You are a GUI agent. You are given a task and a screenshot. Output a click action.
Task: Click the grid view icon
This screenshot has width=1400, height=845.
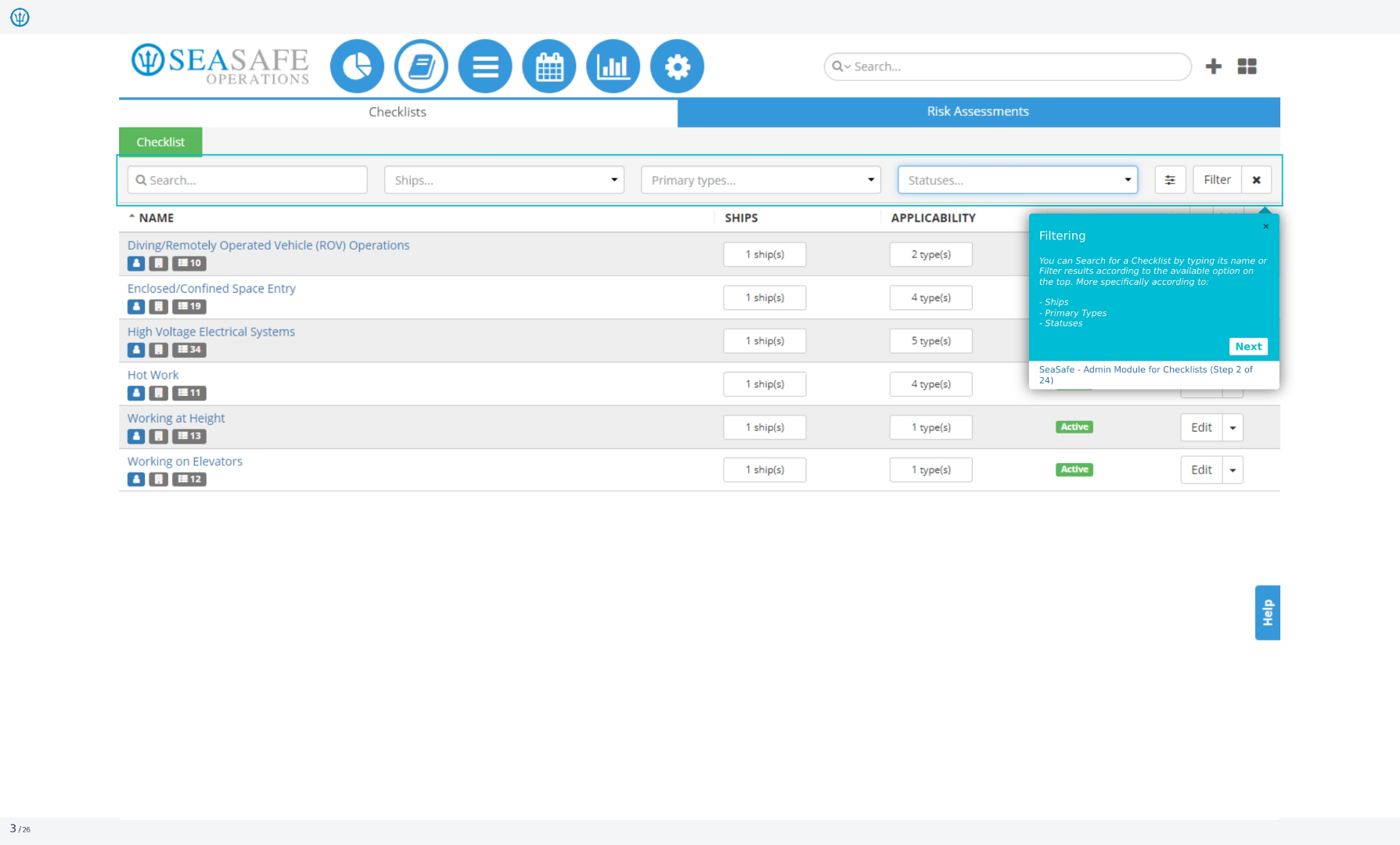1247,67
